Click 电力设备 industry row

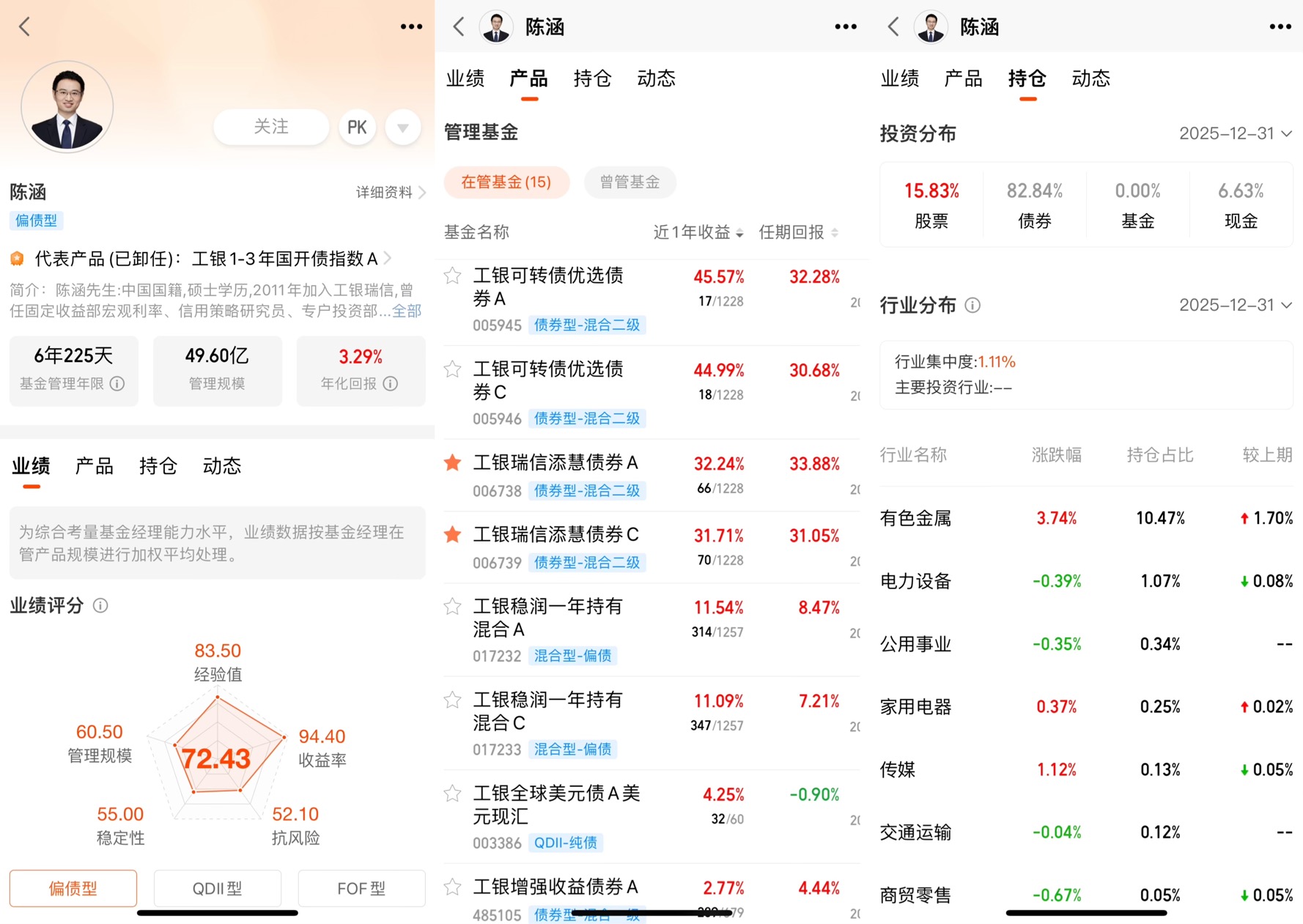click(x=1086, y=581)
